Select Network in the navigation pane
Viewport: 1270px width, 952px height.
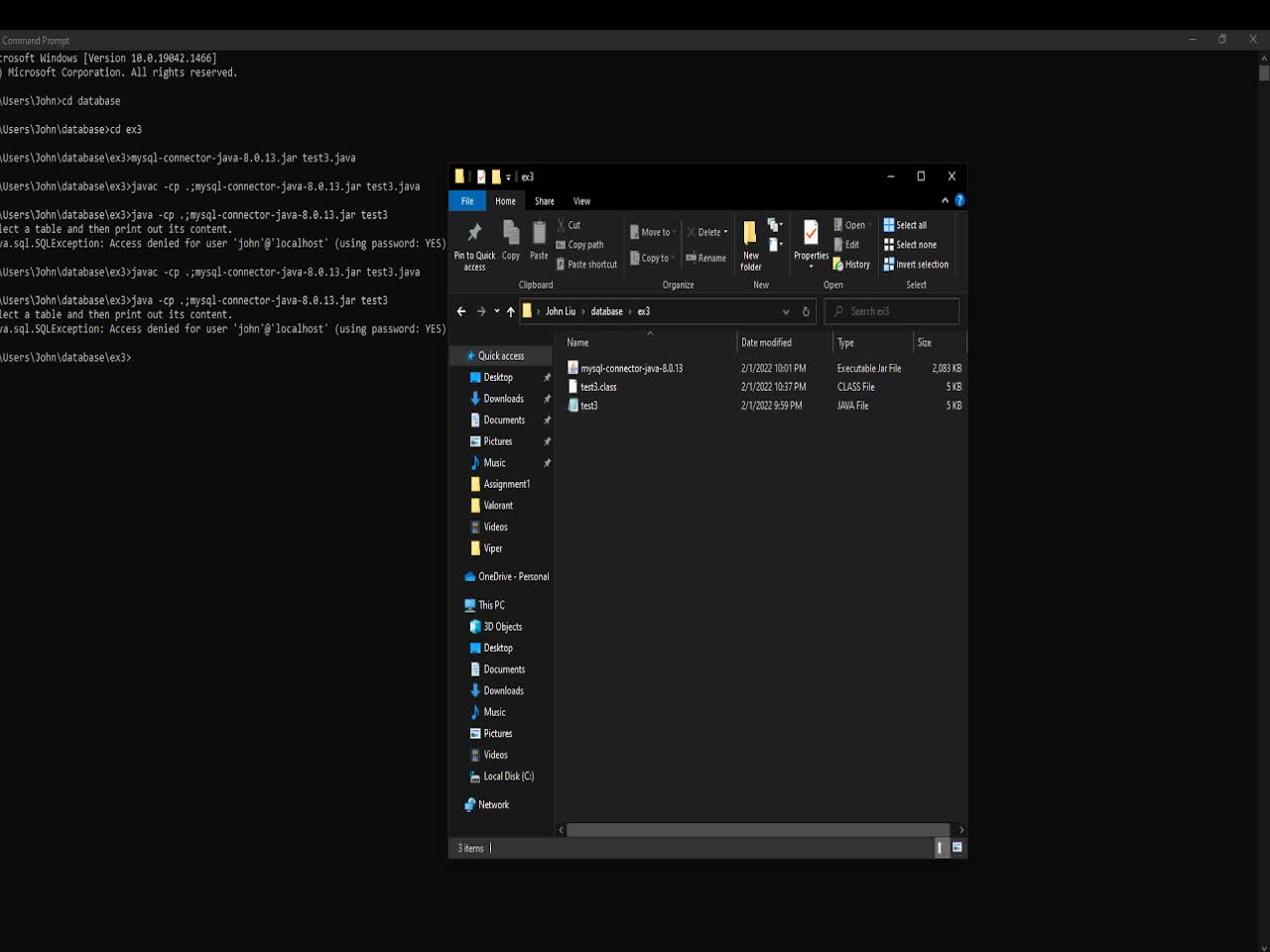point(486,805)
